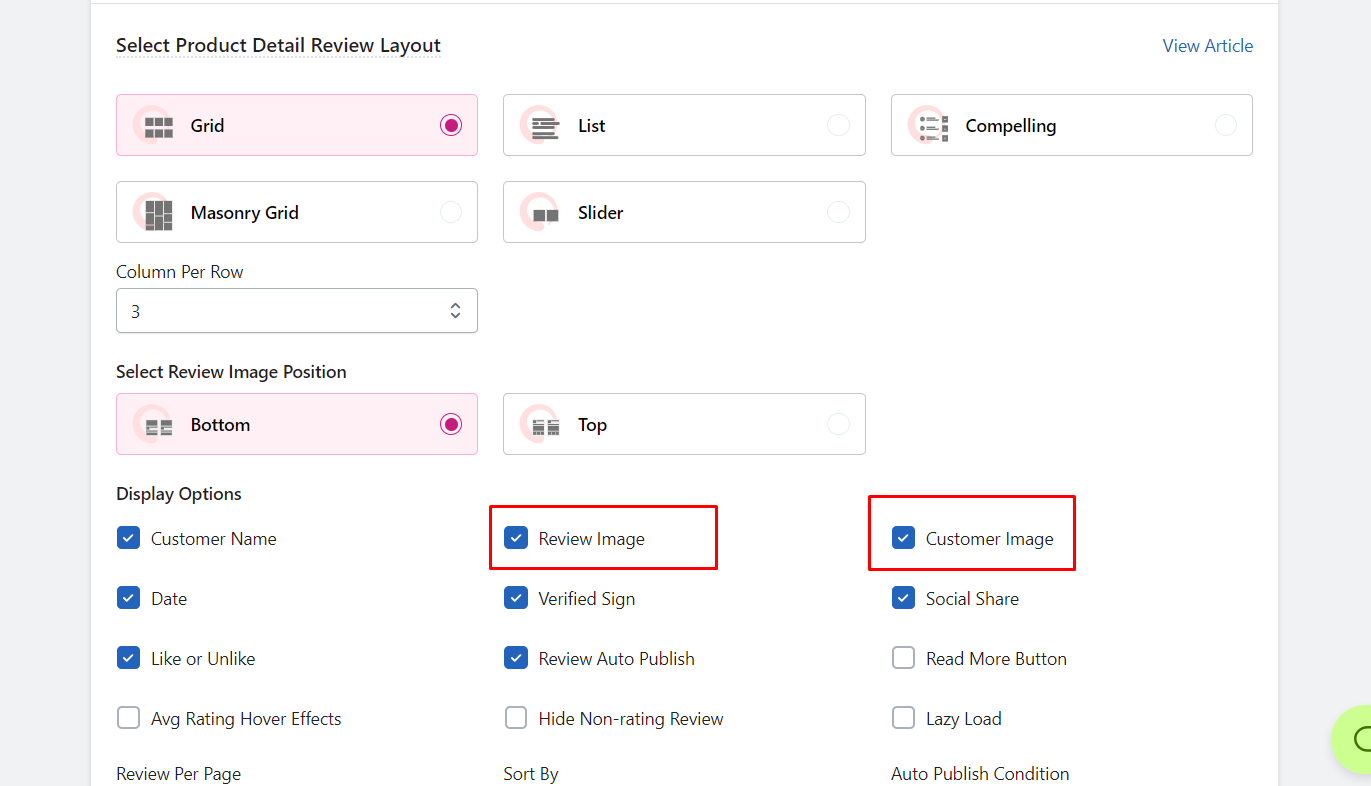Select the List layout radio button
This screenshot has width=1371, height=786.
point(839,125)
